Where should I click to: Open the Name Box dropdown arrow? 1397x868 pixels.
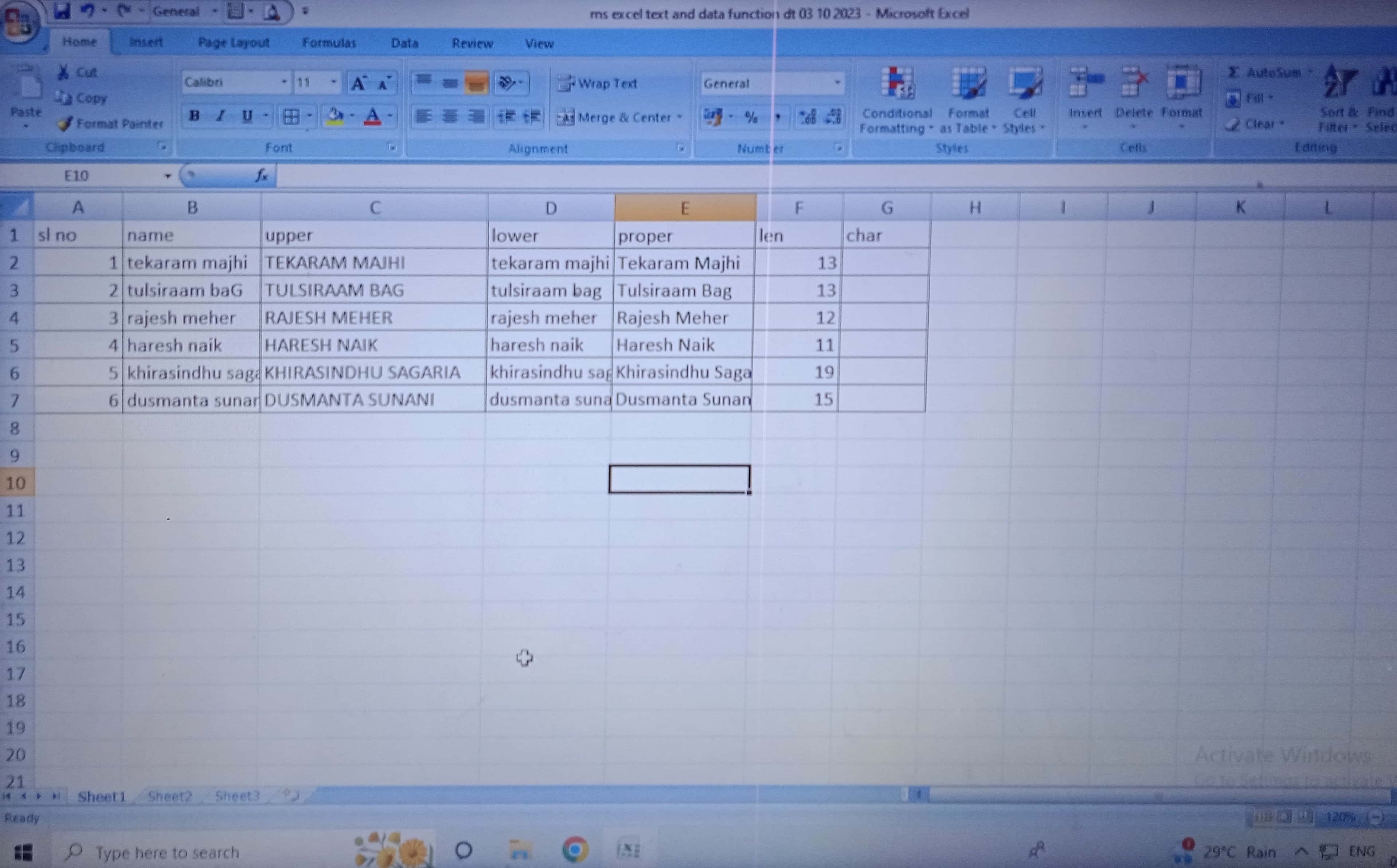(x=168, y=175)
